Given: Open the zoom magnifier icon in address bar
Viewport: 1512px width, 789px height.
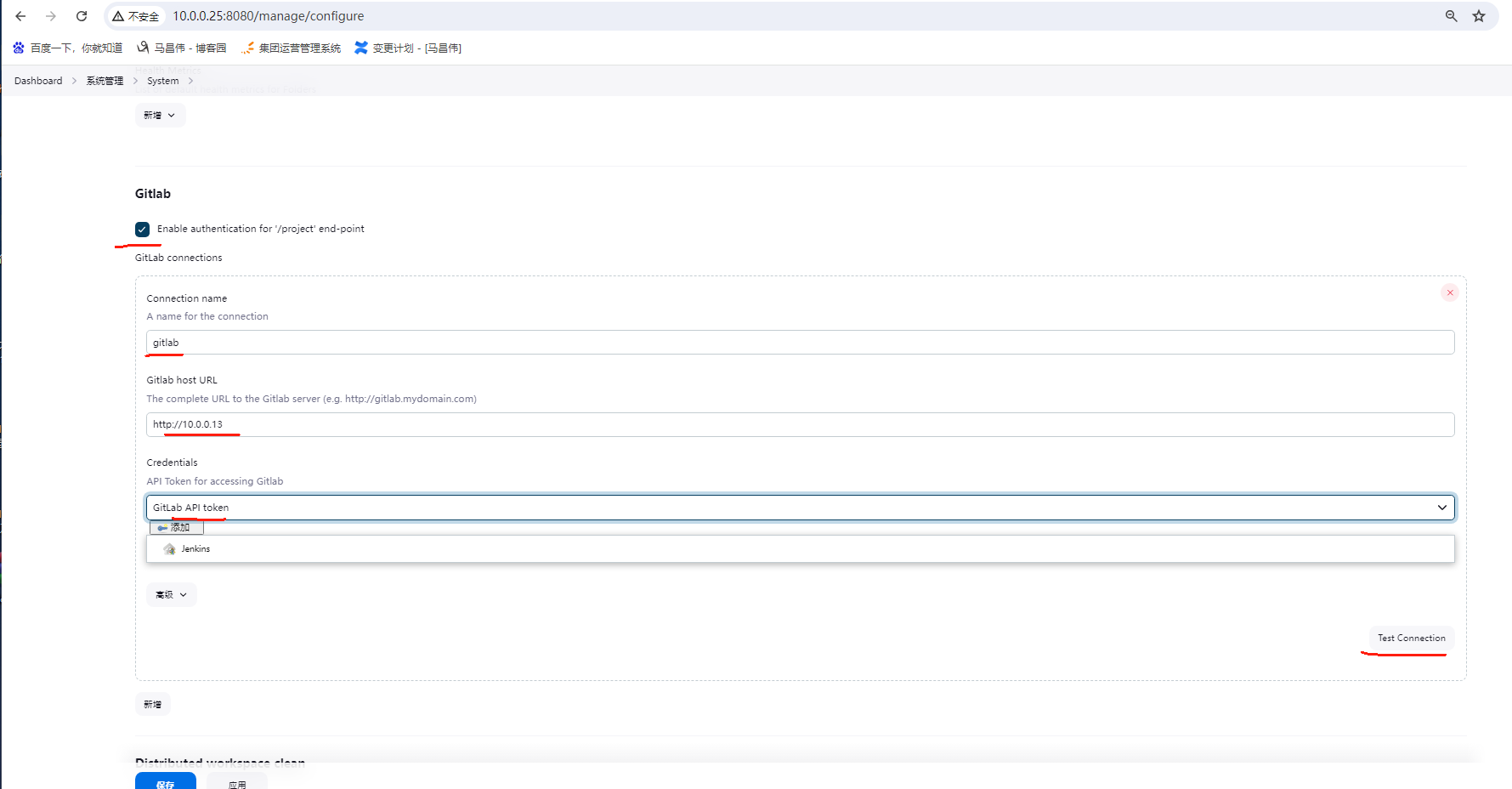Looking at the screenshot, I should pyautogui.click(x=1452, y=16).
